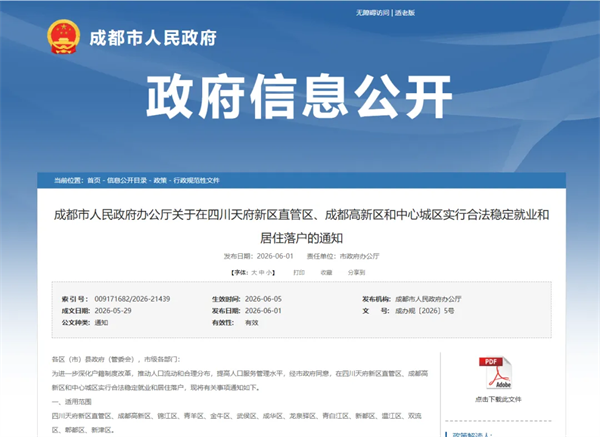Click salutation line 各区(市)县政府(管委会)

click(x=116, y=359)
